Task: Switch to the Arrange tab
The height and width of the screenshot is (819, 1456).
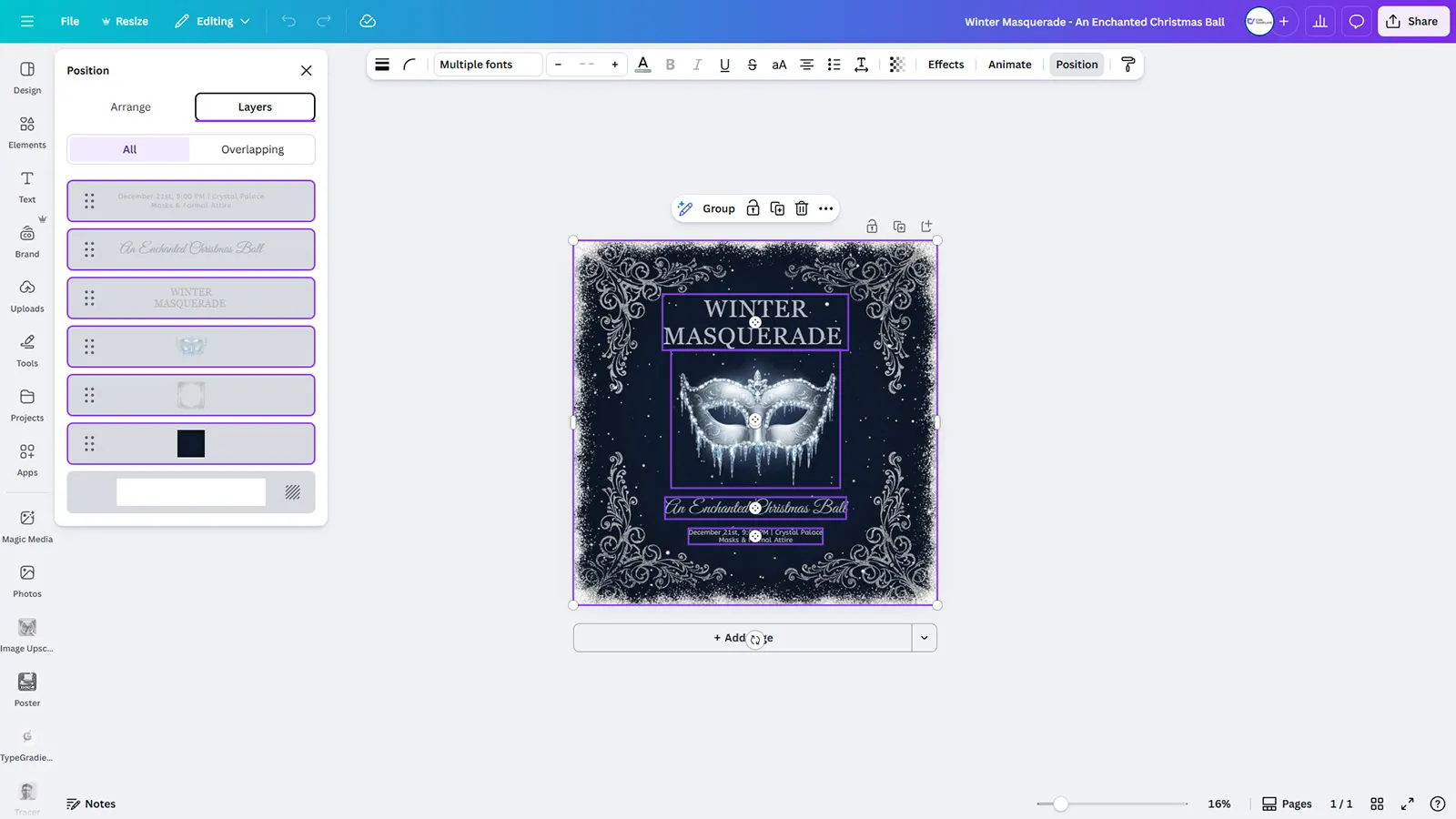Action: coord(130,107)
